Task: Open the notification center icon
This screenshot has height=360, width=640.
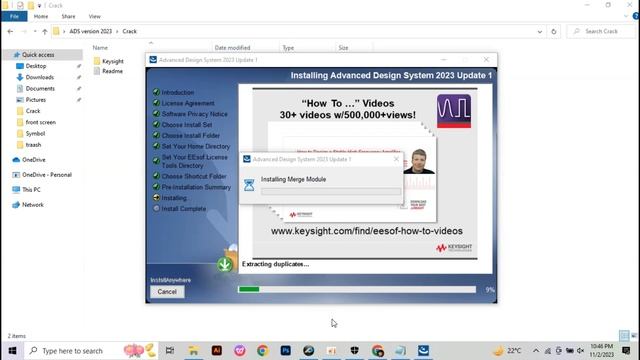Action: pos(626,351)
